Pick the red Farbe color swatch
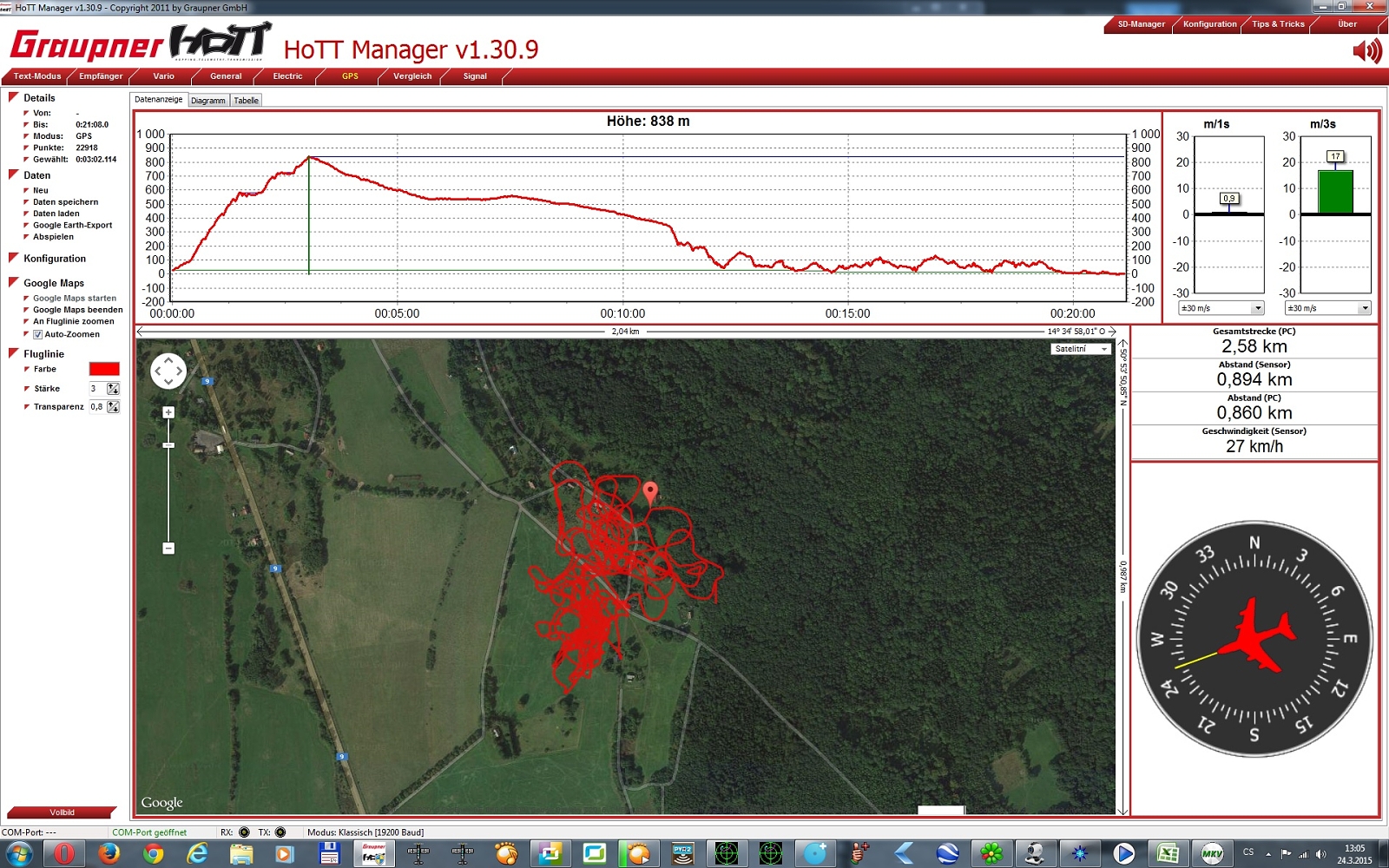Image resolution: width=1389 pixels, height=868 pixels. (x=104, y=369)
